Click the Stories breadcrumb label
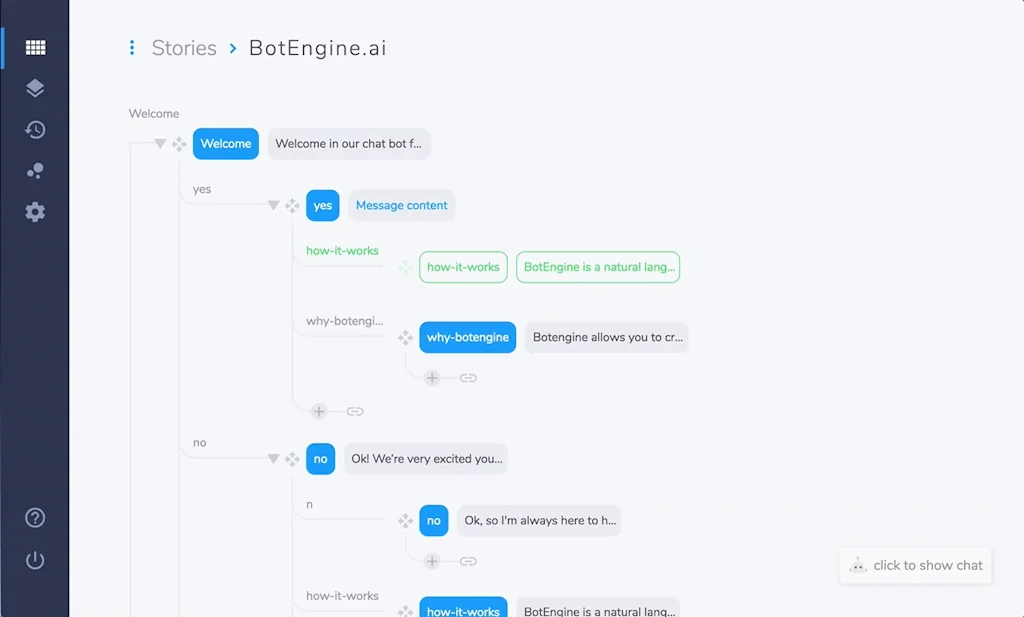The image size is (1024, 617). tap(183, 47)
